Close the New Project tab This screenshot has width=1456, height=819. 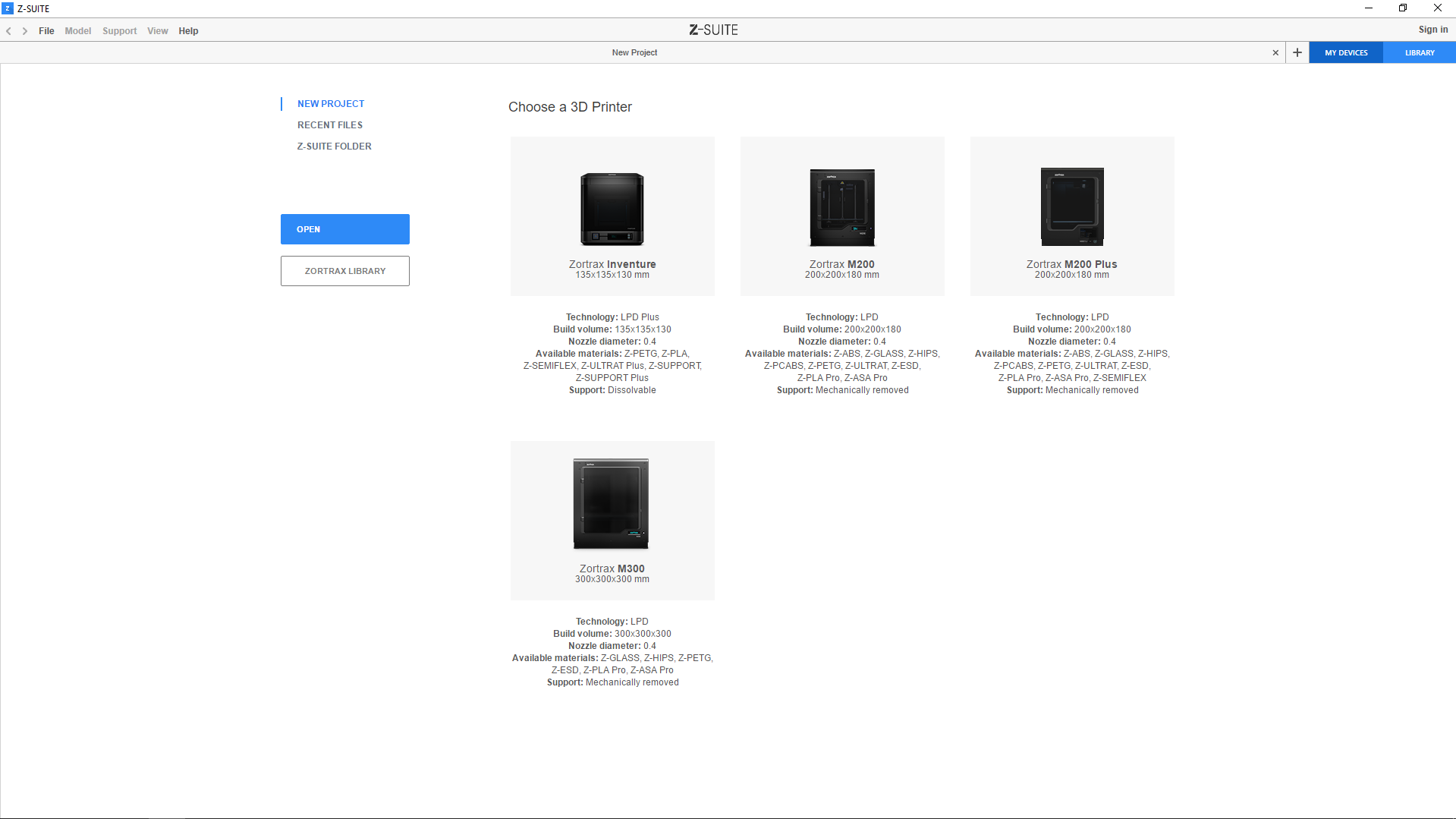coord(1275,52)
